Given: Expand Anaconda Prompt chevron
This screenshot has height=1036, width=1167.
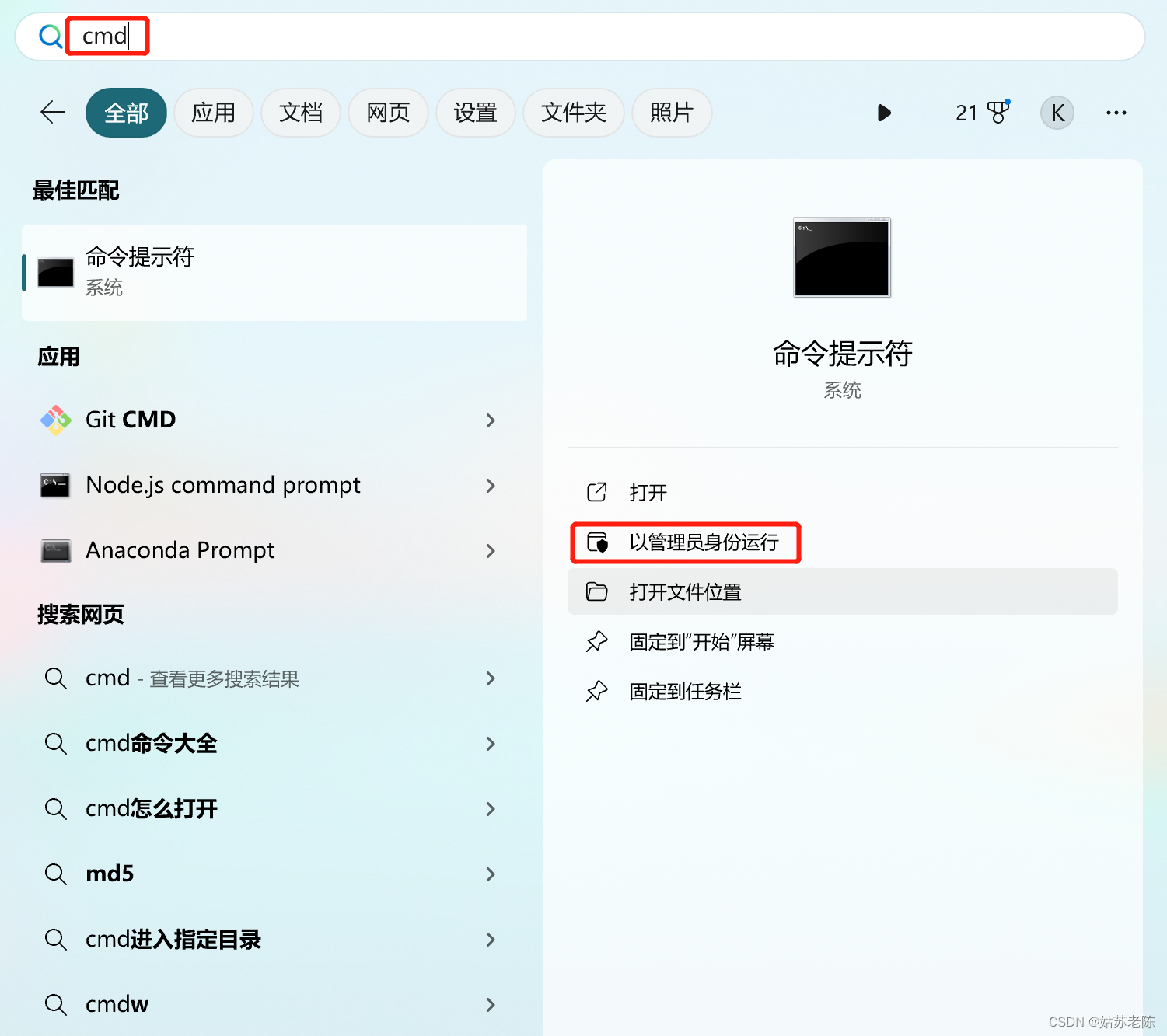Looking at the screenshot, I should coord(491,551).
